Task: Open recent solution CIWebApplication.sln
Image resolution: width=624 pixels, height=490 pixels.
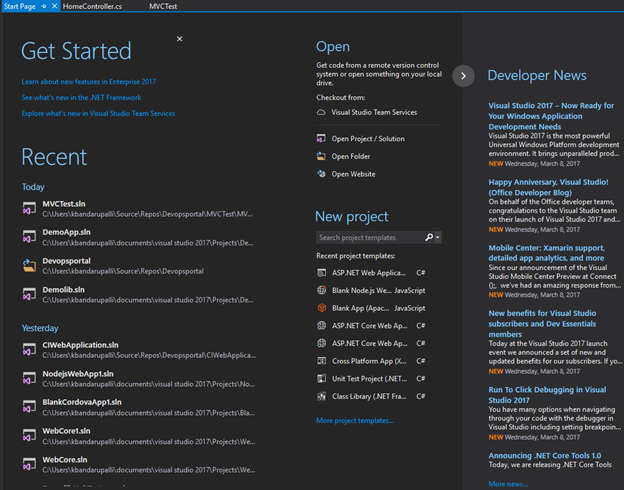Action: click(139, 349)
